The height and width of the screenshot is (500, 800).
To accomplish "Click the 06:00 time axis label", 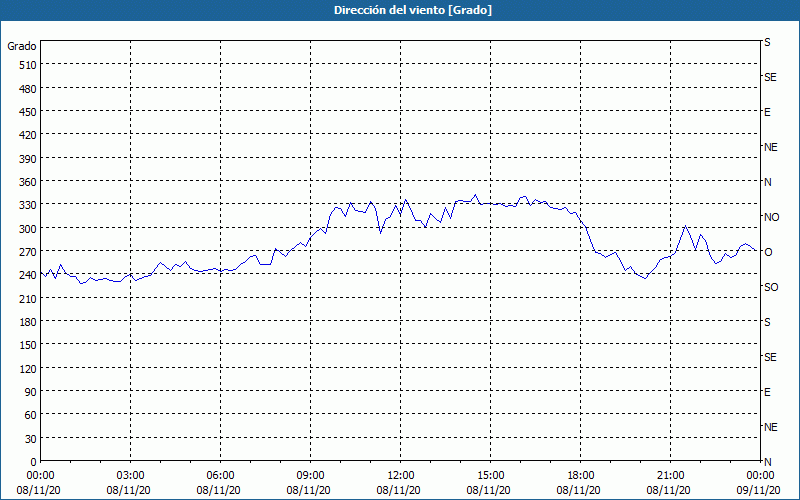I will pos(220,476).
